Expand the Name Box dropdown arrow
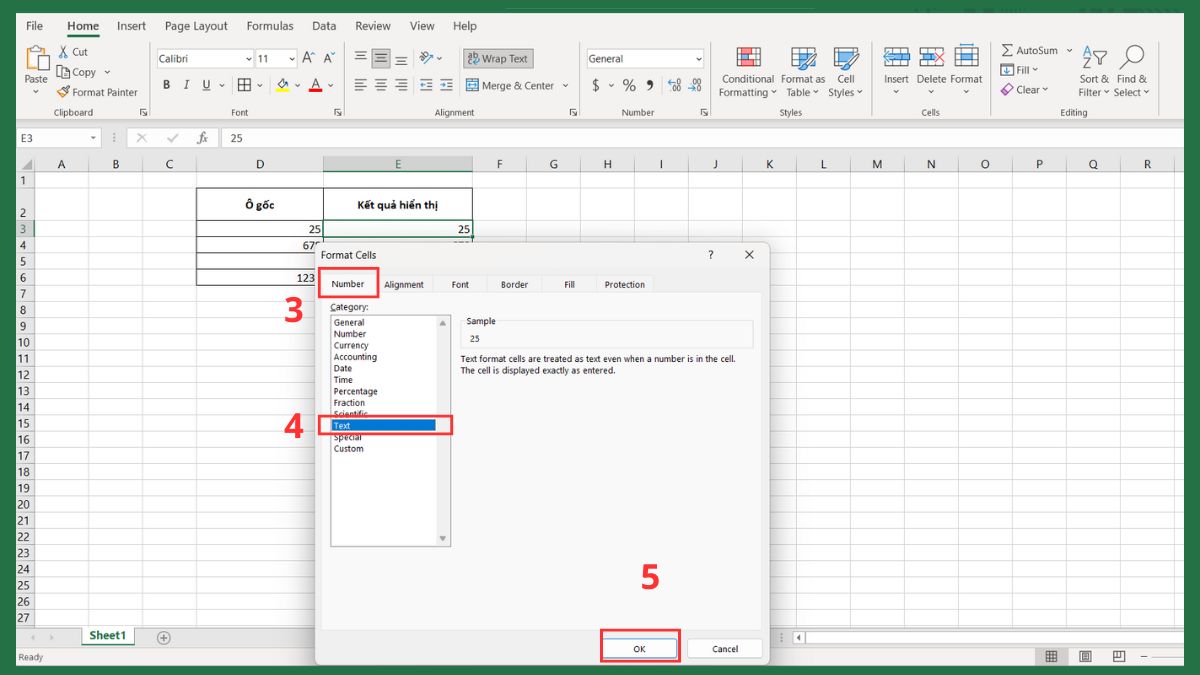The width and height of the screenshot is (1200, 675). [x=94, y=138]
